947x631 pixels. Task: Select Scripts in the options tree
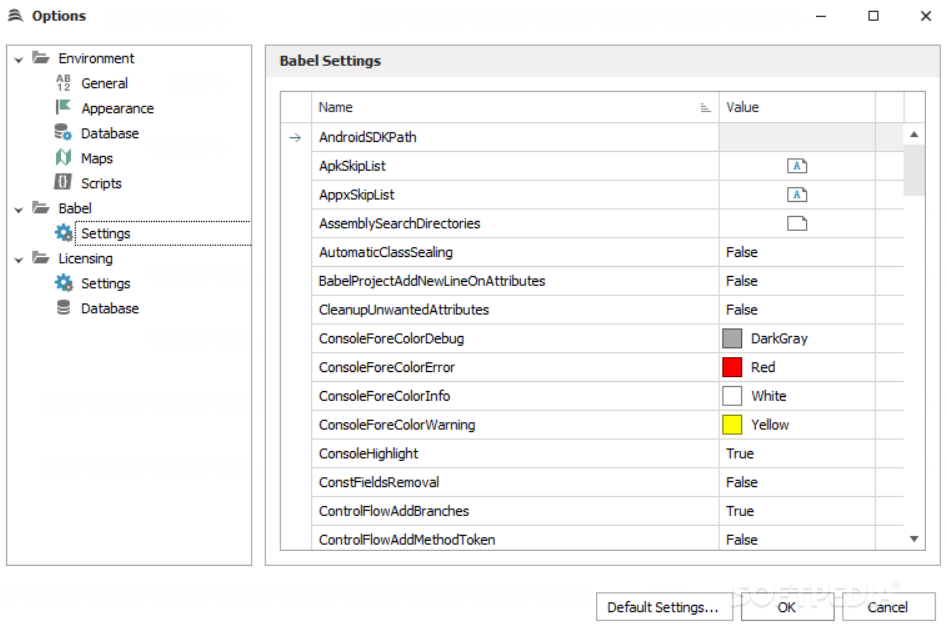101,183
